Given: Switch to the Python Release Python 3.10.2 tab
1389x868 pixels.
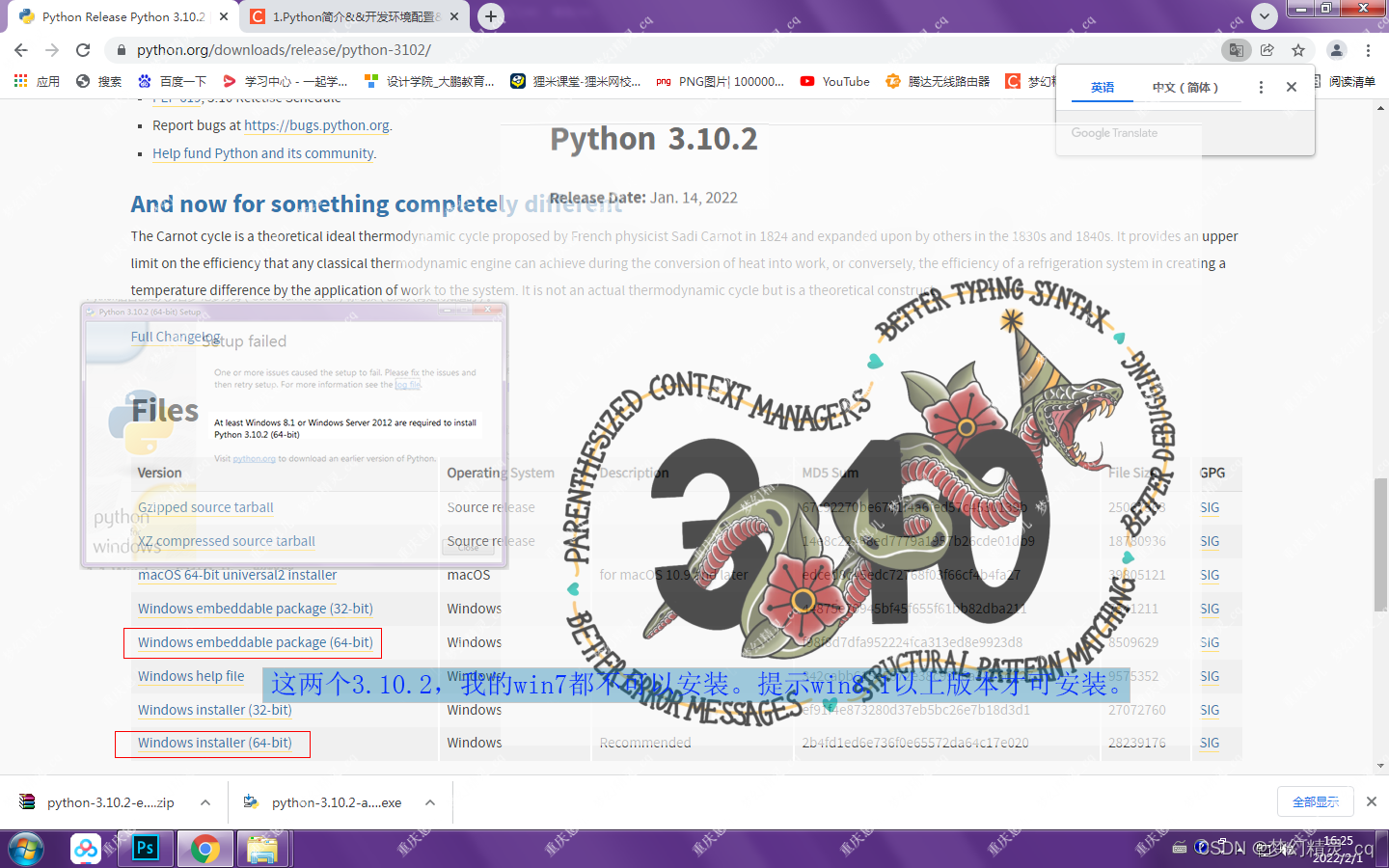Looking at the screenshot, I should [123, 16].
